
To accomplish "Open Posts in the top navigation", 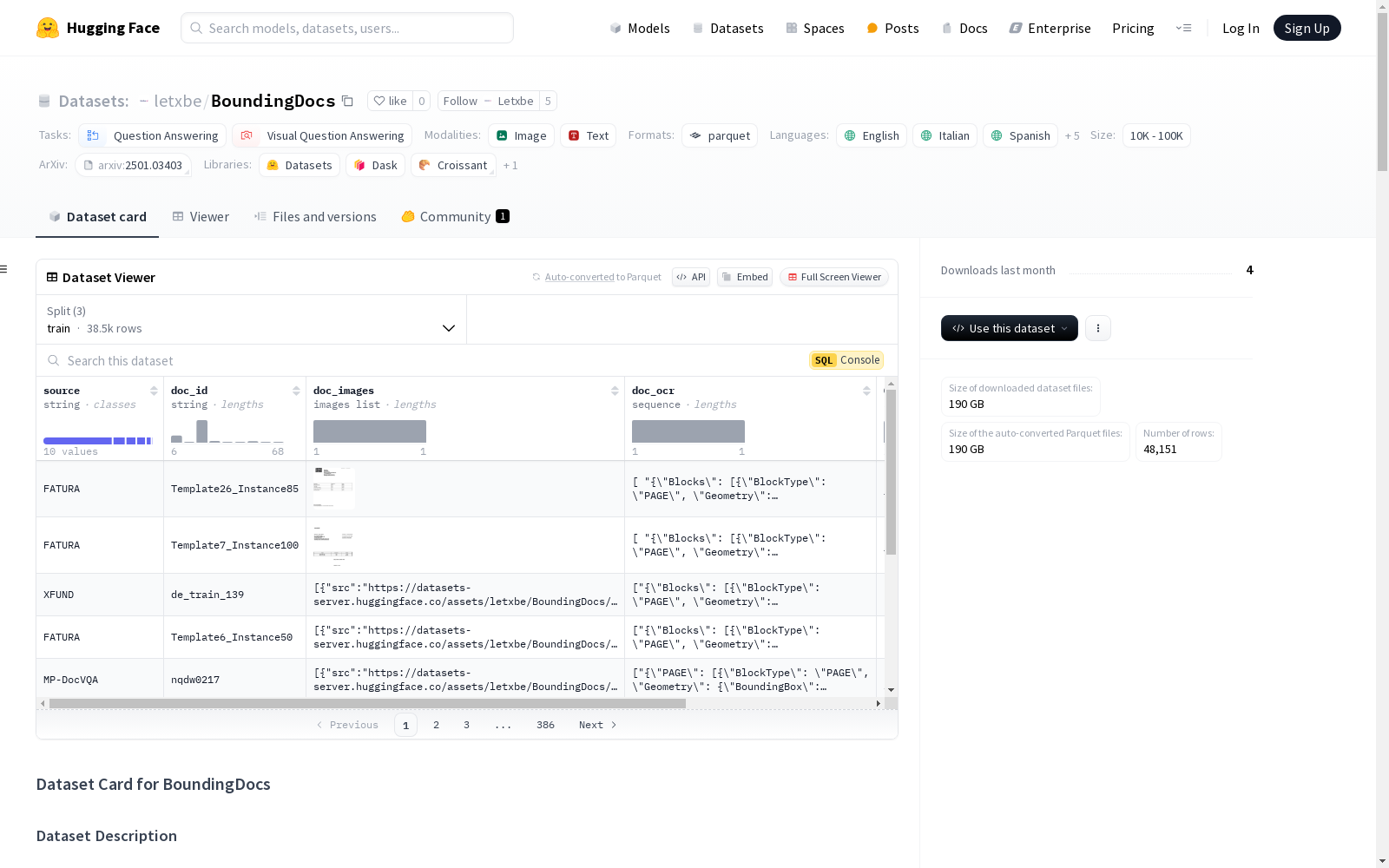I will (892, 28).
